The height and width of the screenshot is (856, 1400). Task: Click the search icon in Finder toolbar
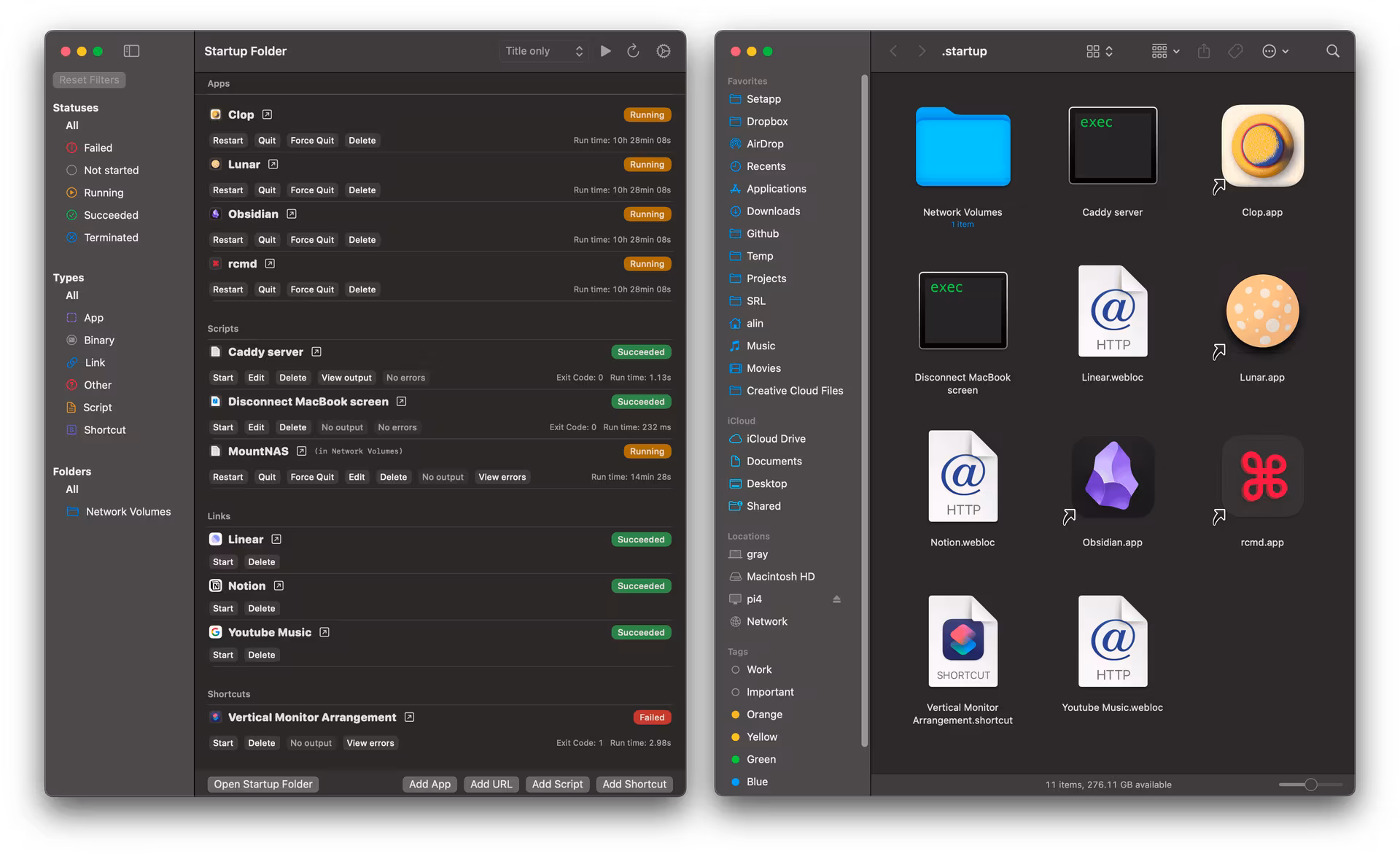tap(1333, 51)
